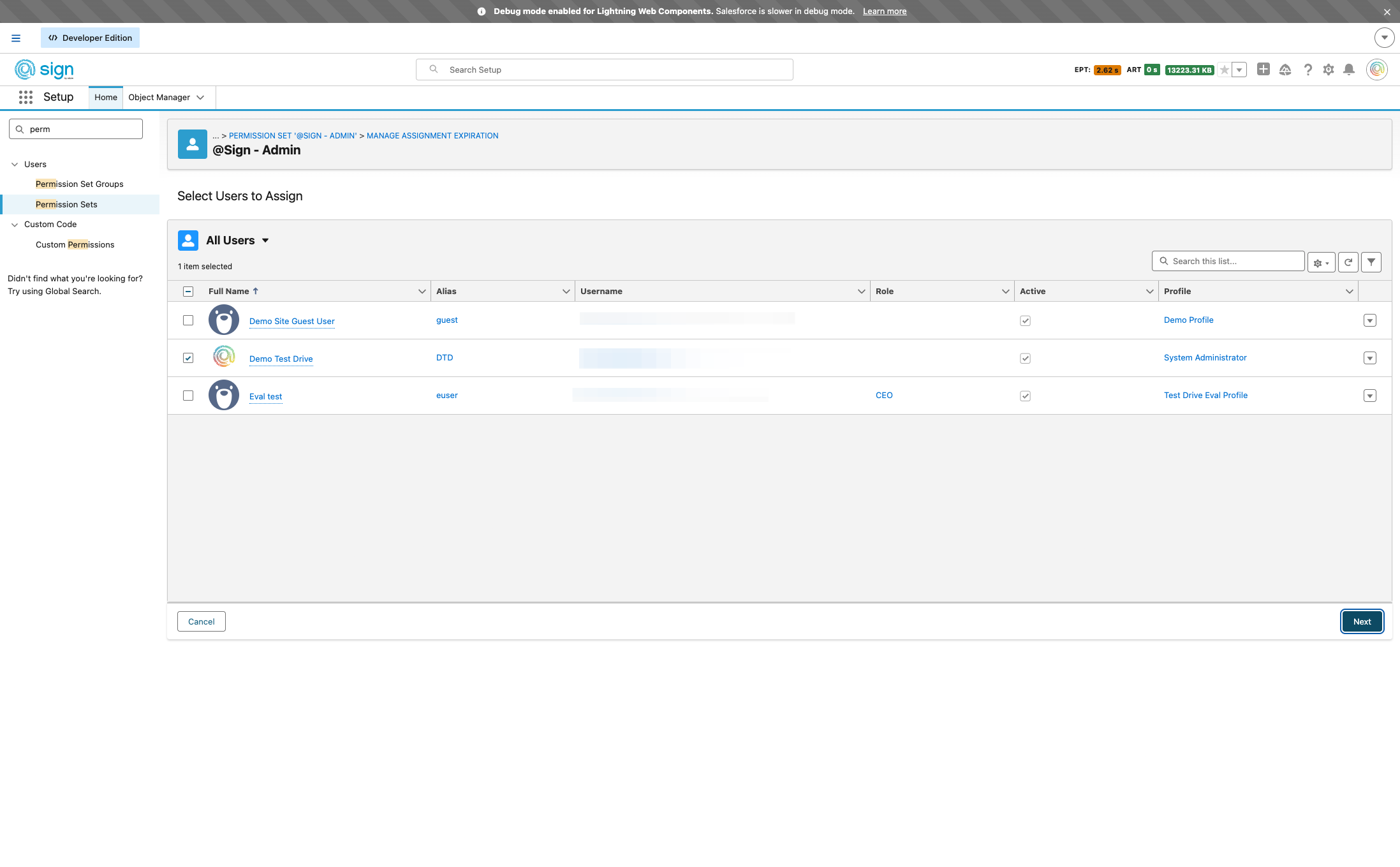Select Permission Set Groups in sidebar
This screenshot has width=1400, height=867.
tap(79, 184)
